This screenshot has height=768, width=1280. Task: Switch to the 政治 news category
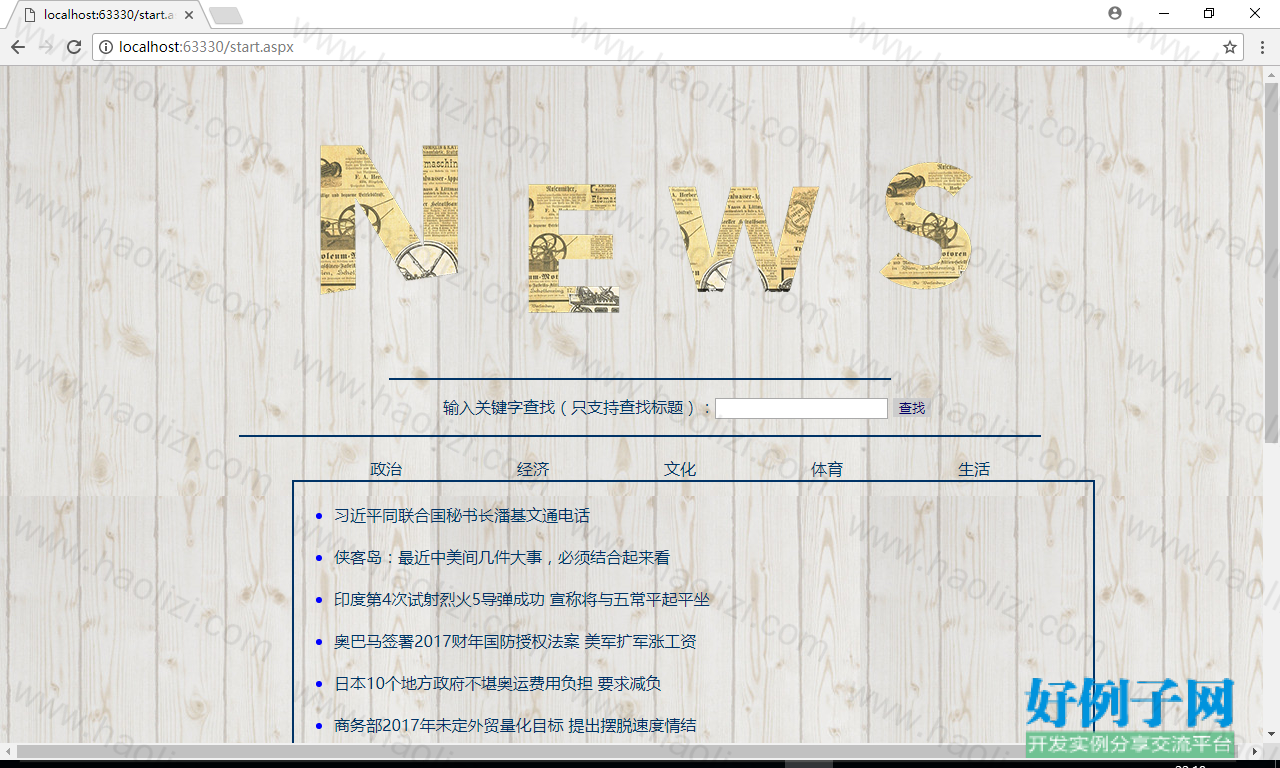pyautogui.click(x=386, y=469)
